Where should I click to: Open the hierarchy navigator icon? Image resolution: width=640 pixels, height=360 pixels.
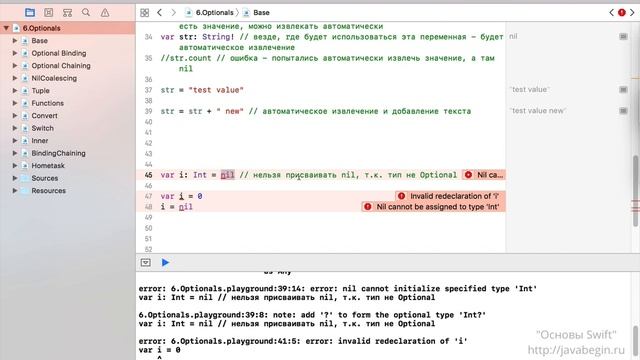67,13
